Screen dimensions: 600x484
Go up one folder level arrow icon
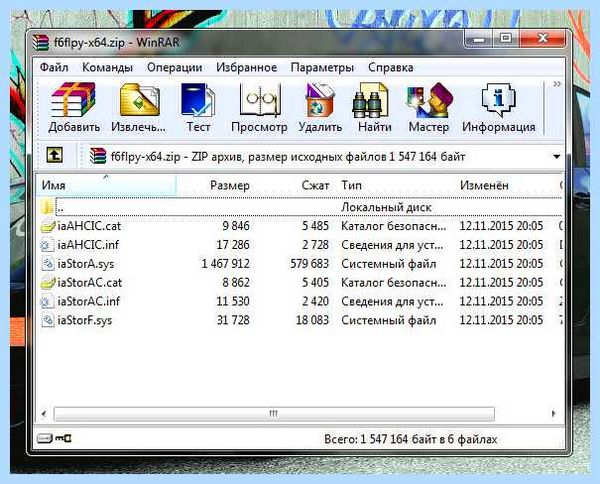pos(55,155)
